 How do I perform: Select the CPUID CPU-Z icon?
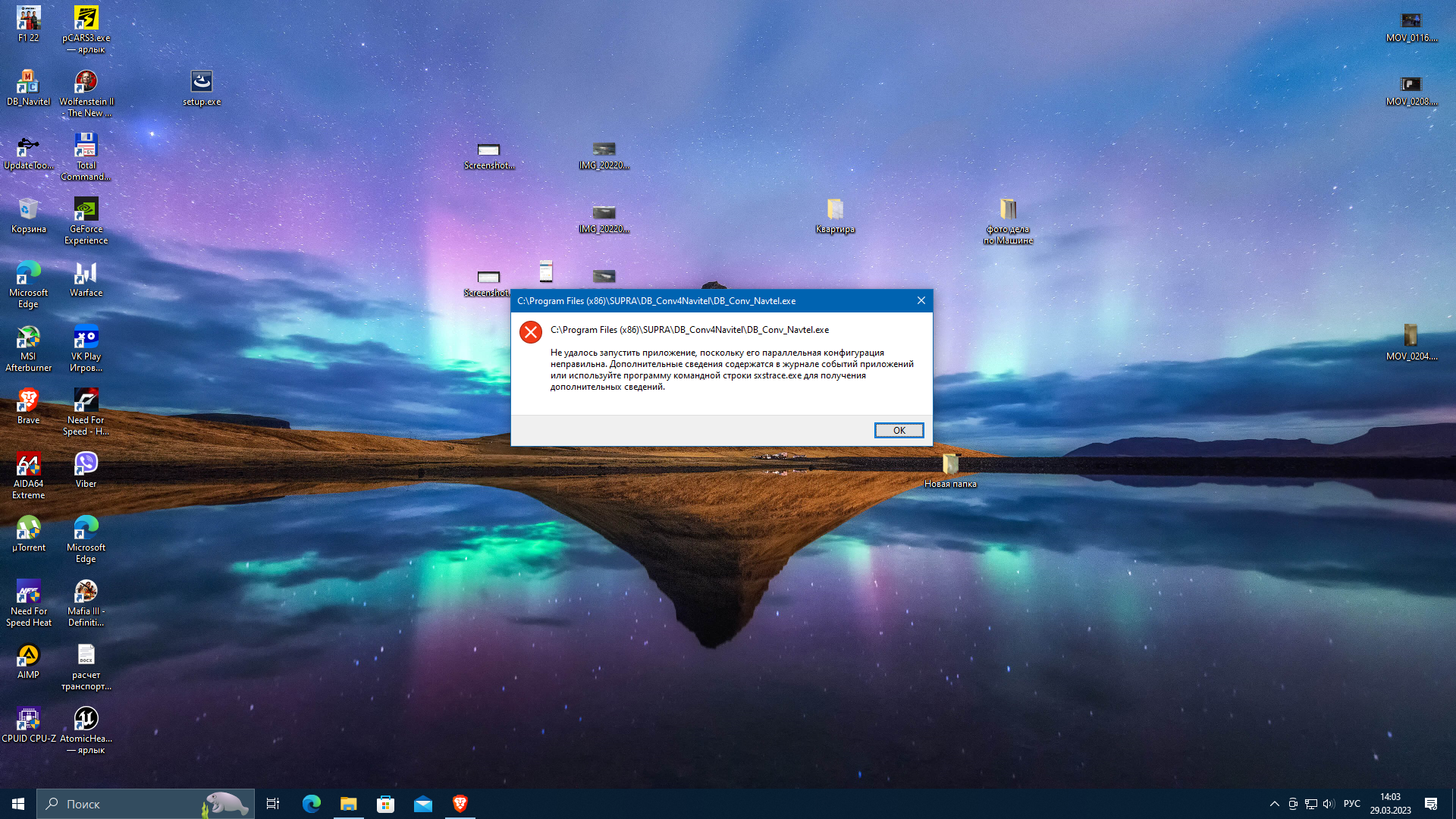[x=28, y=720]
